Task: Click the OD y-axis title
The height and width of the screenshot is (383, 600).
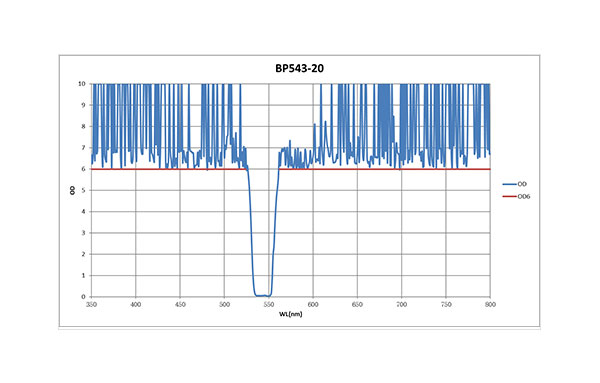Action: (72, 190)
